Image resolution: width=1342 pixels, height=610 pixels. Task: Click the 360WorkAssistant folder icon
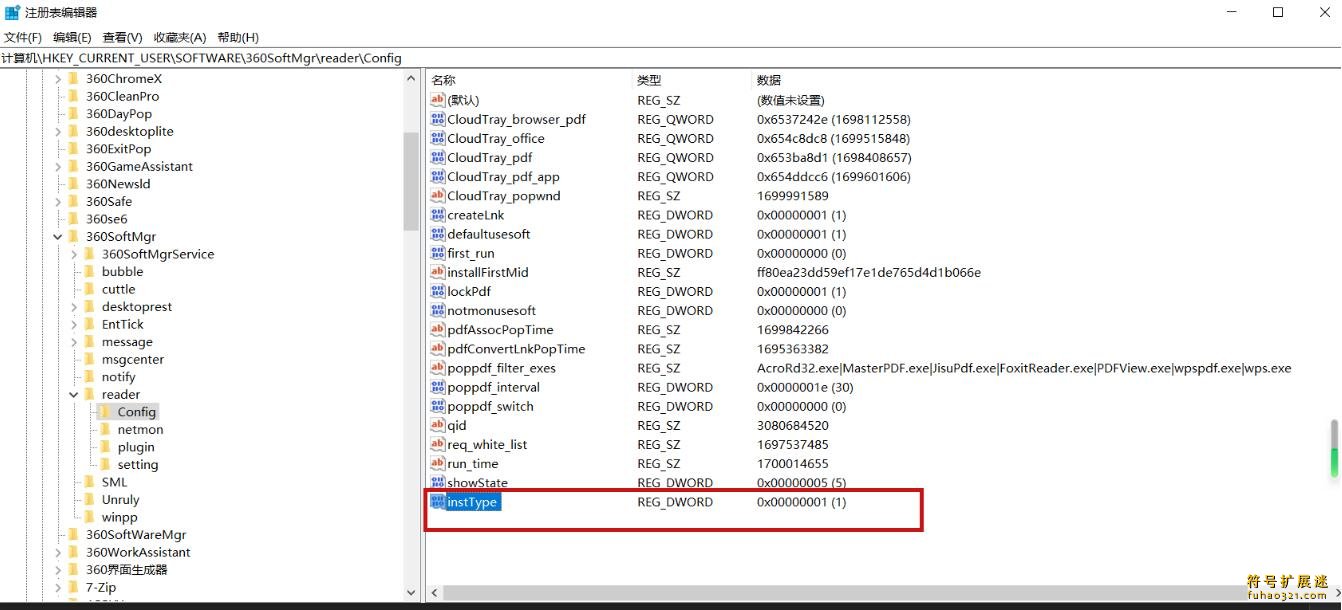(73, 552)
